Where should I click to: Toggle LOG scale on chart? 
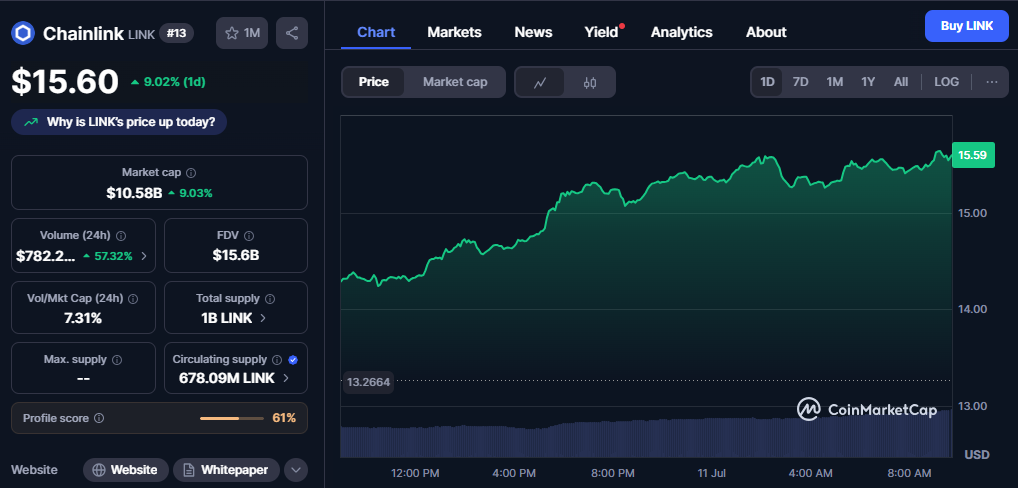[947, 82]
